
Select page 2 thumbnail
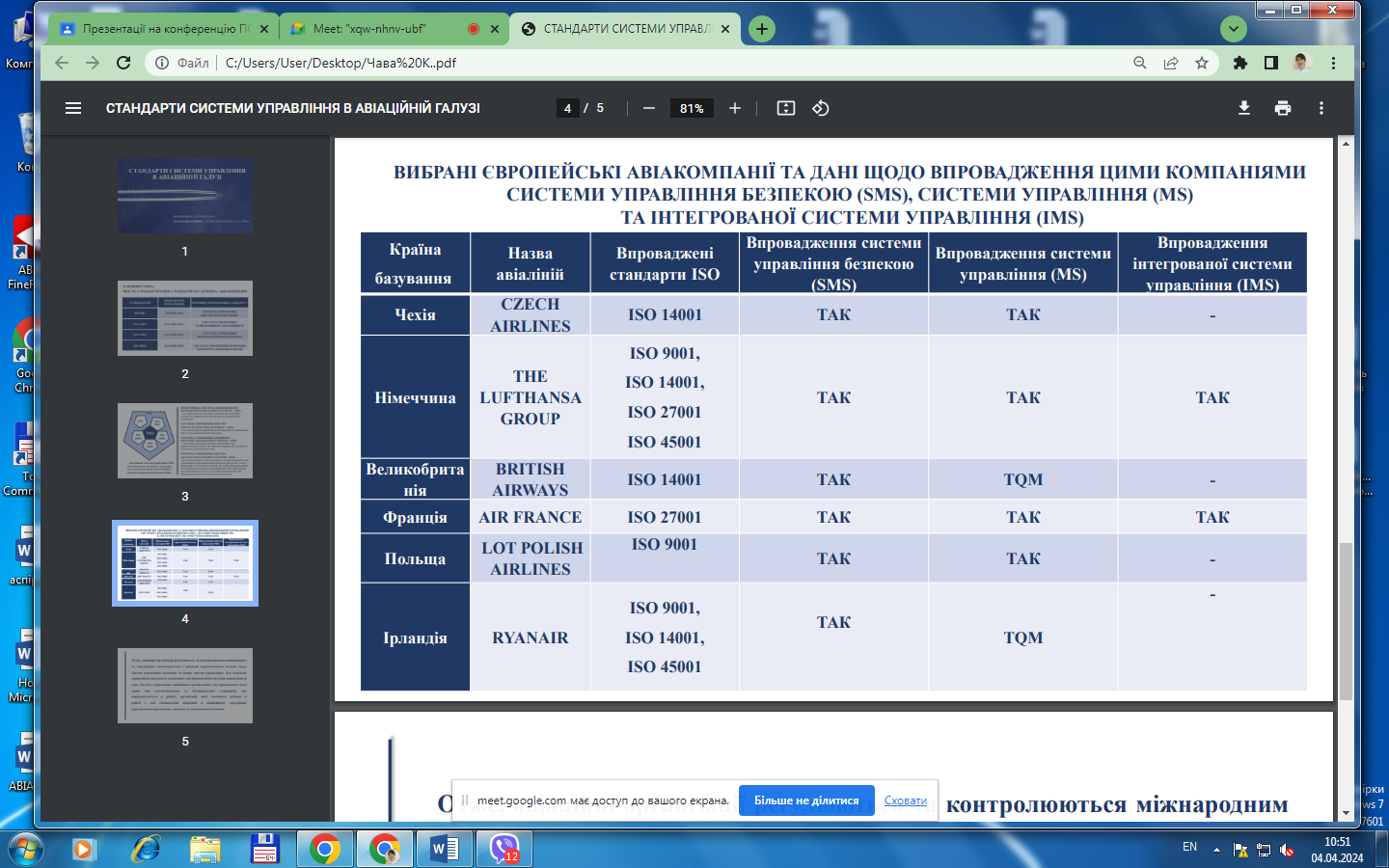185,318
